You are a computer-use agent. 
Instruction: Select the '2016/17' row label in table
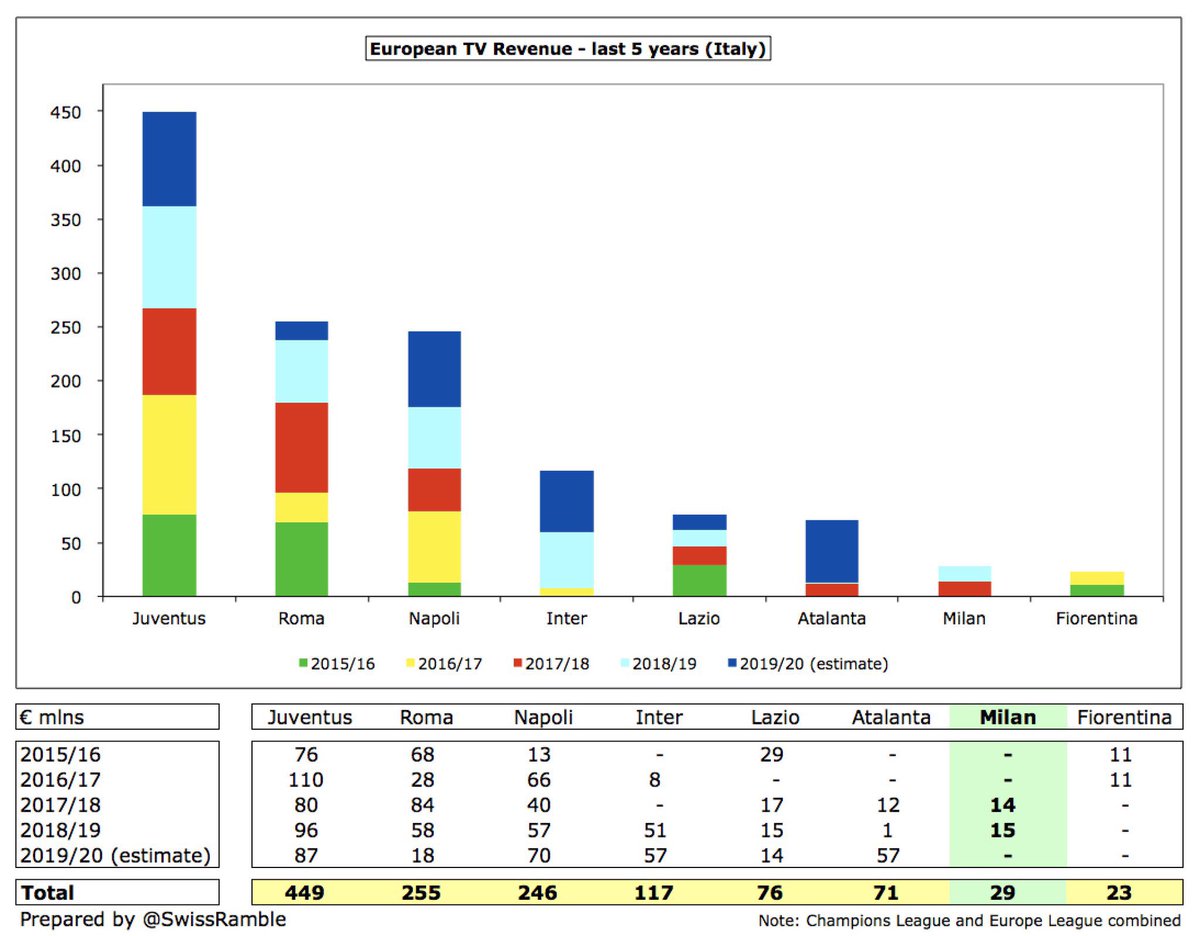[62, 780]
